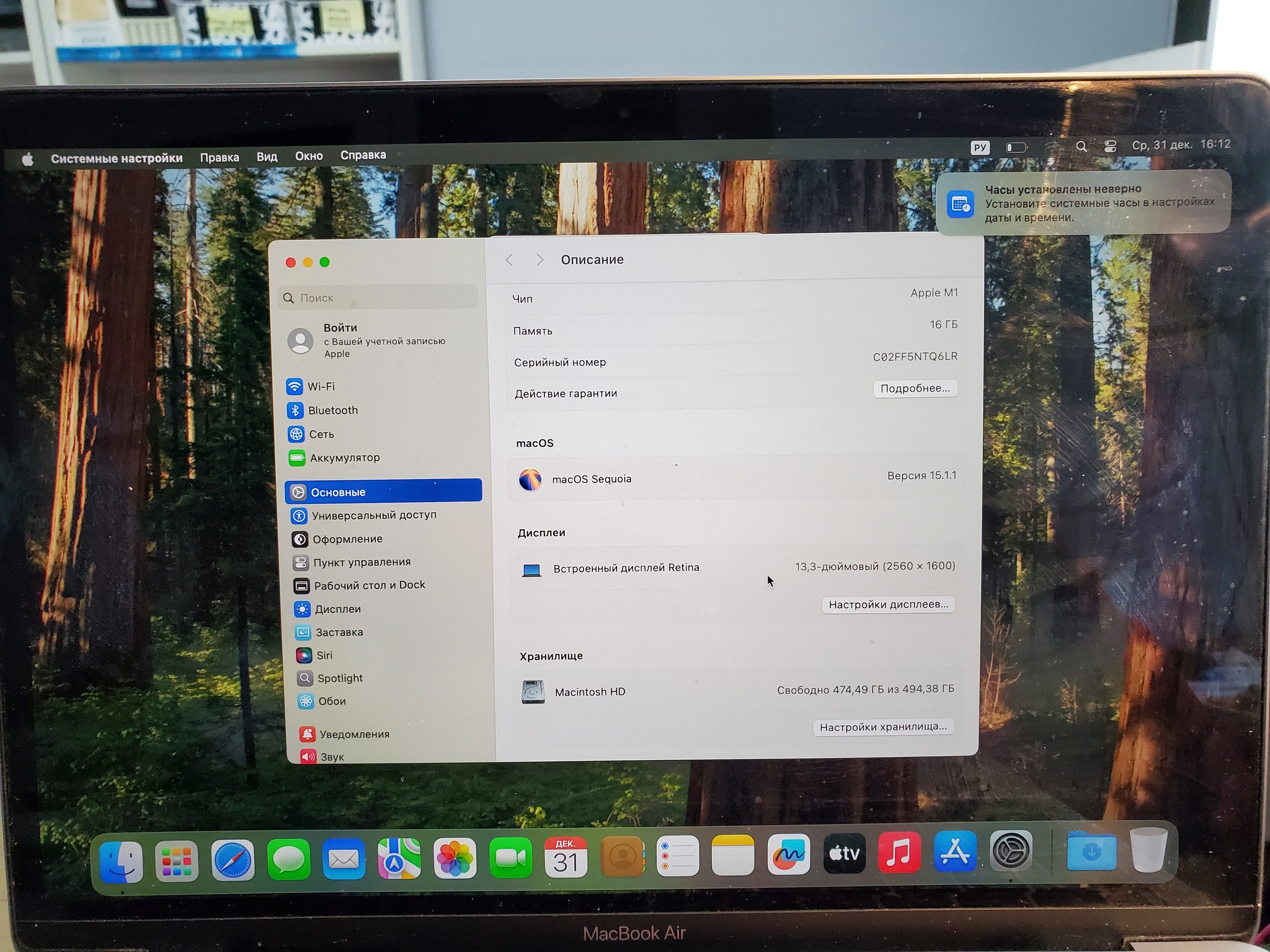
Task: Click the 16 ГБ memory value
Action: click(944, 325)
